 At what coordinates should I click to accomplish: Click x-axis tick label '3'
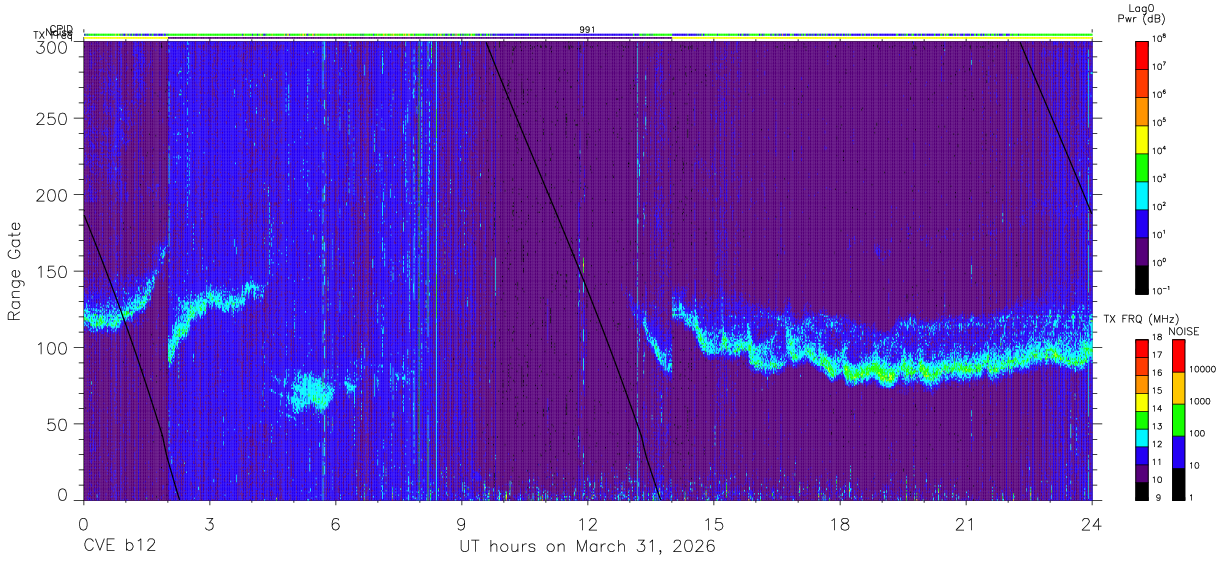(209, 524)
